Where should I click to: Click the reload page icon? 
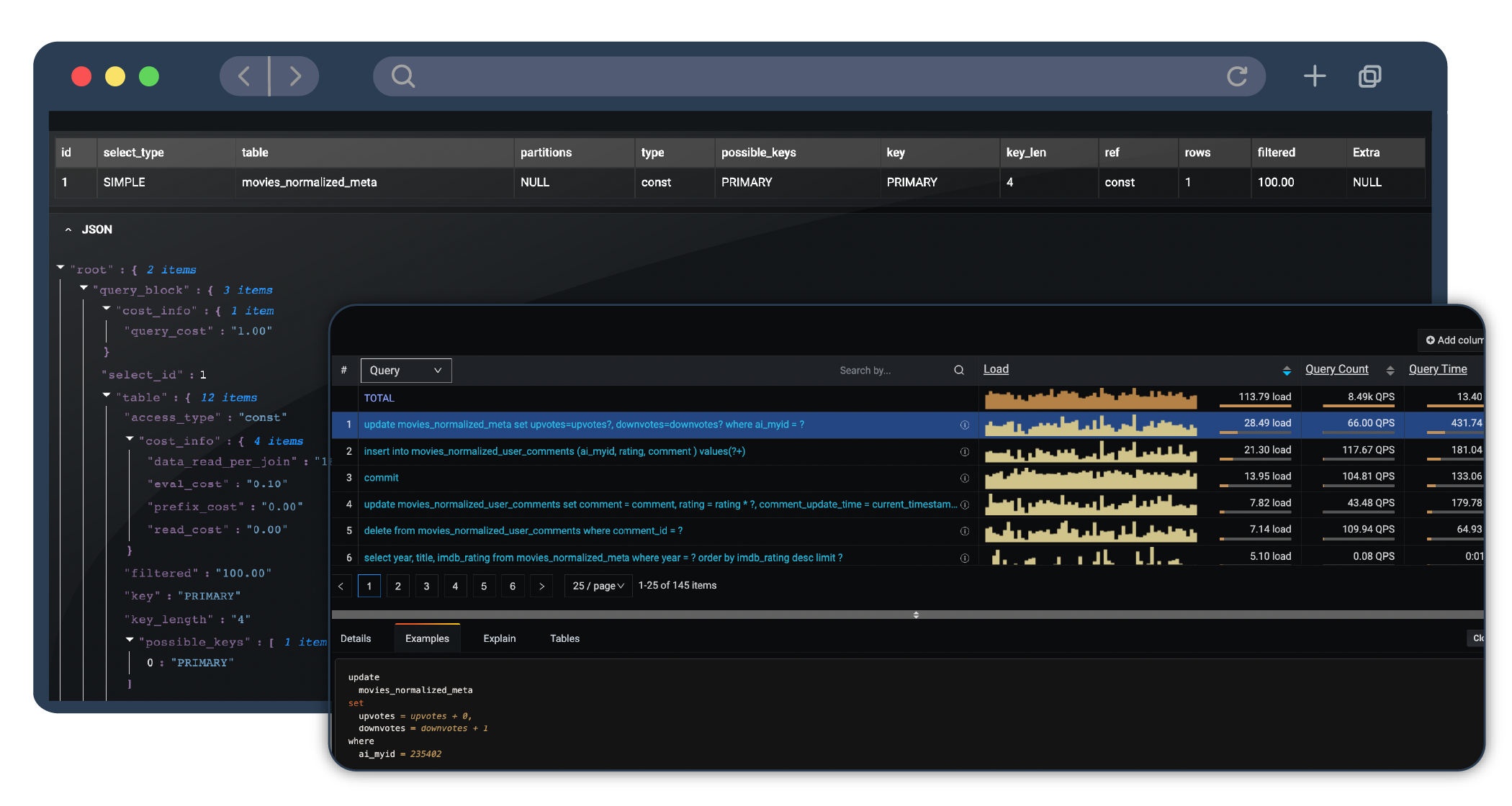pyautogui.click(x=1236, y=76)
